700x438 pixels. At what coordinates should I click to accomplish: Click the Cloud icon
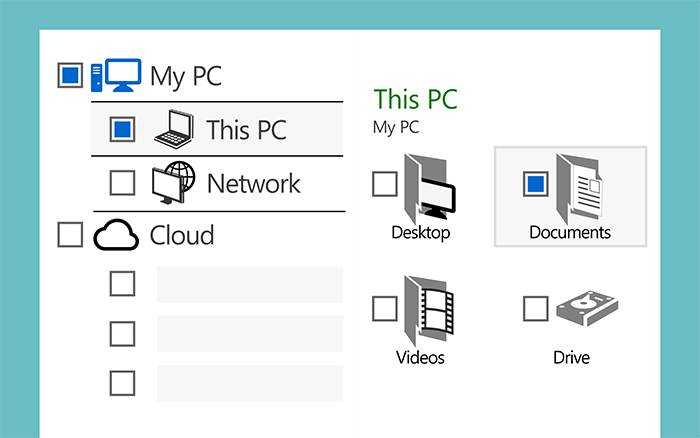(116, 235)
